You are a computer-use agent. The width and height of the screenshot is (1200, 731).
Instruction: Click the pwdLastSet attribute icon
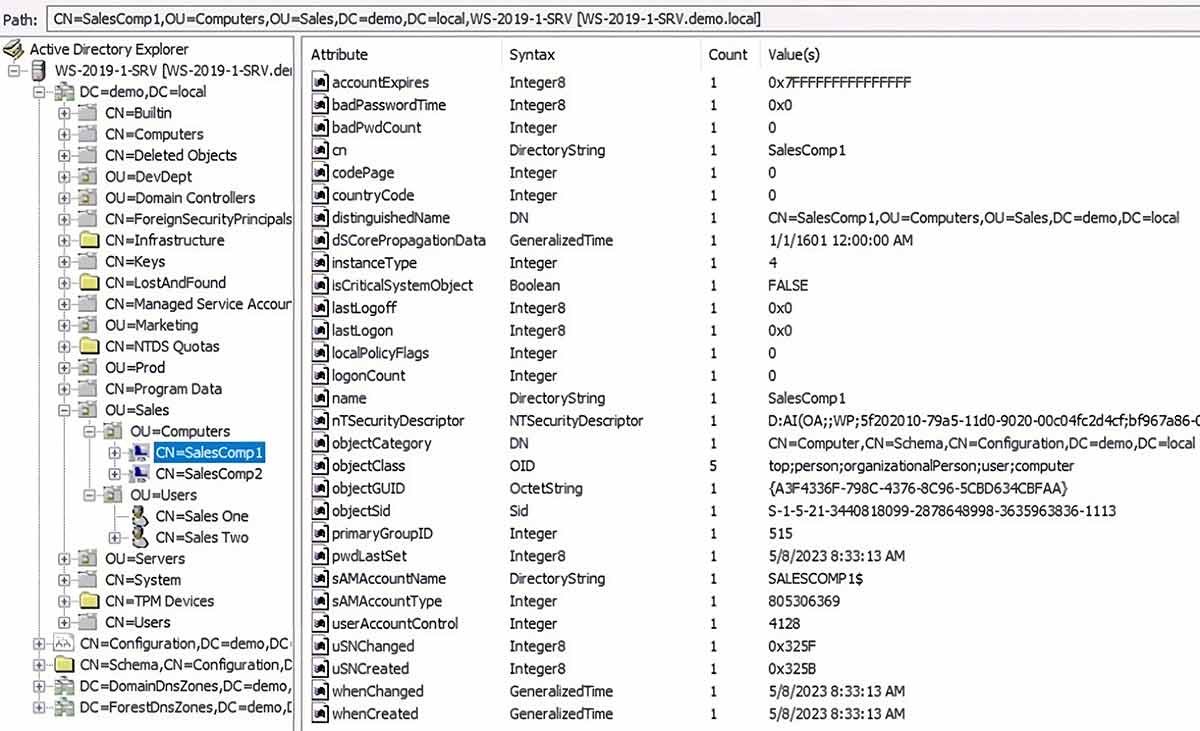(320, 556)
